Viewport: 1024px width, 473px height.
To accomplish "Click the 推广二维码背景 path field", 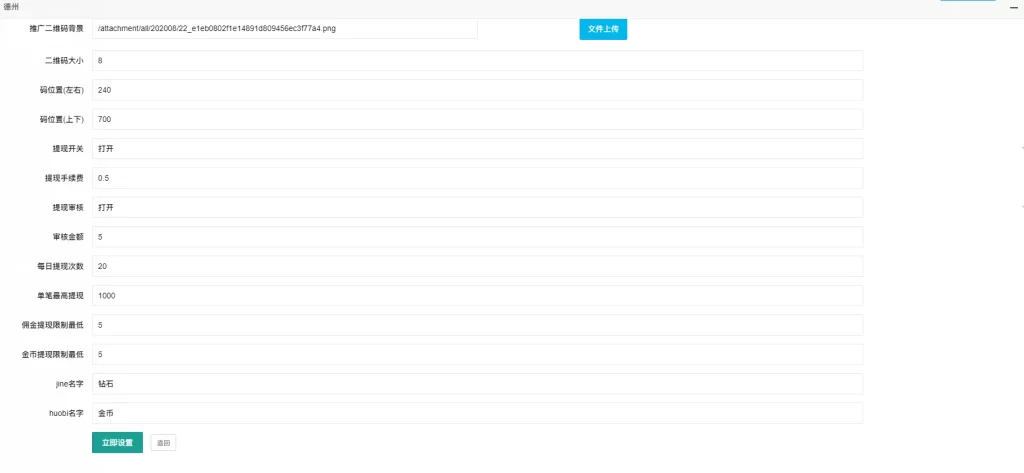I will pyautogui.click(x=284, y=29).
